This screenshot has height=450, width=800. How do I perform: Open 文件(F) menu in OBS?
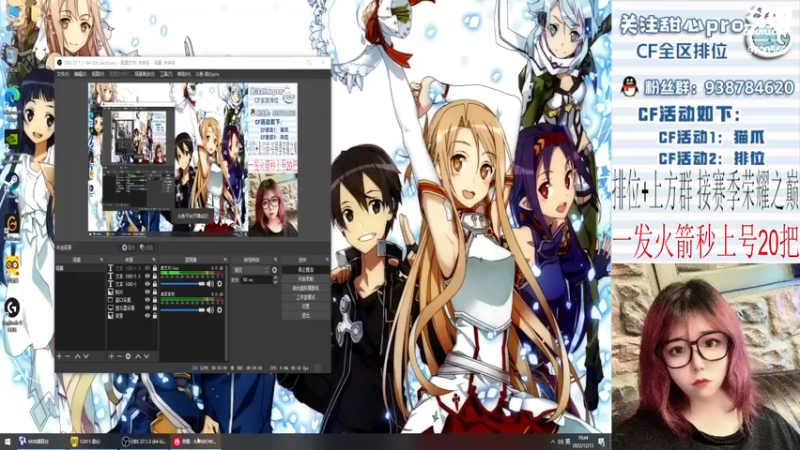(62, 74)
